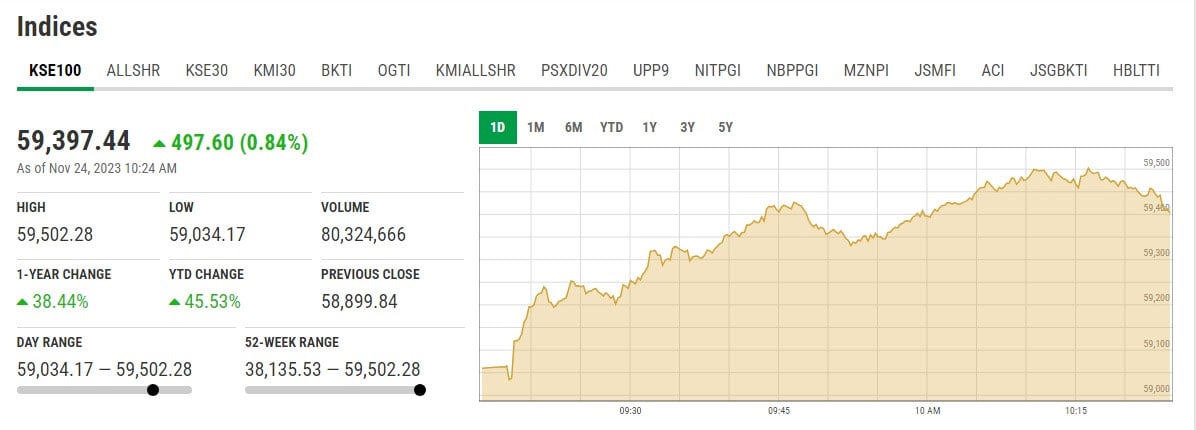This screenshot has height=430, width=1196.
Task: Open the KSE30 index tab
Action: (x=207, y=71)
